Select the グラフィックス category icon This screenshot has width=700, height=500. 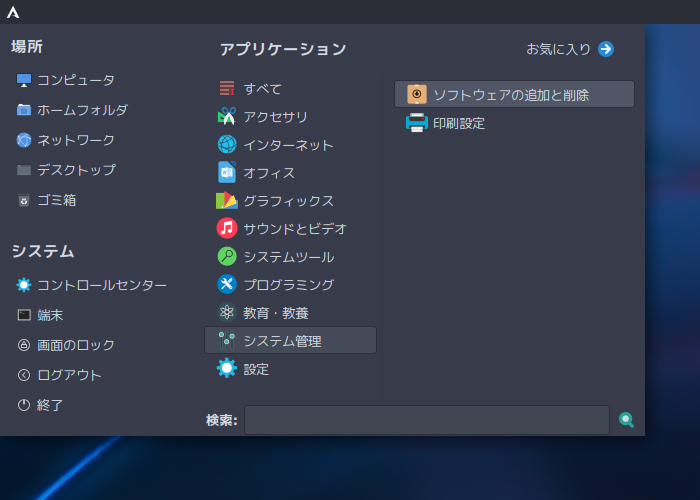coord(227,200)
